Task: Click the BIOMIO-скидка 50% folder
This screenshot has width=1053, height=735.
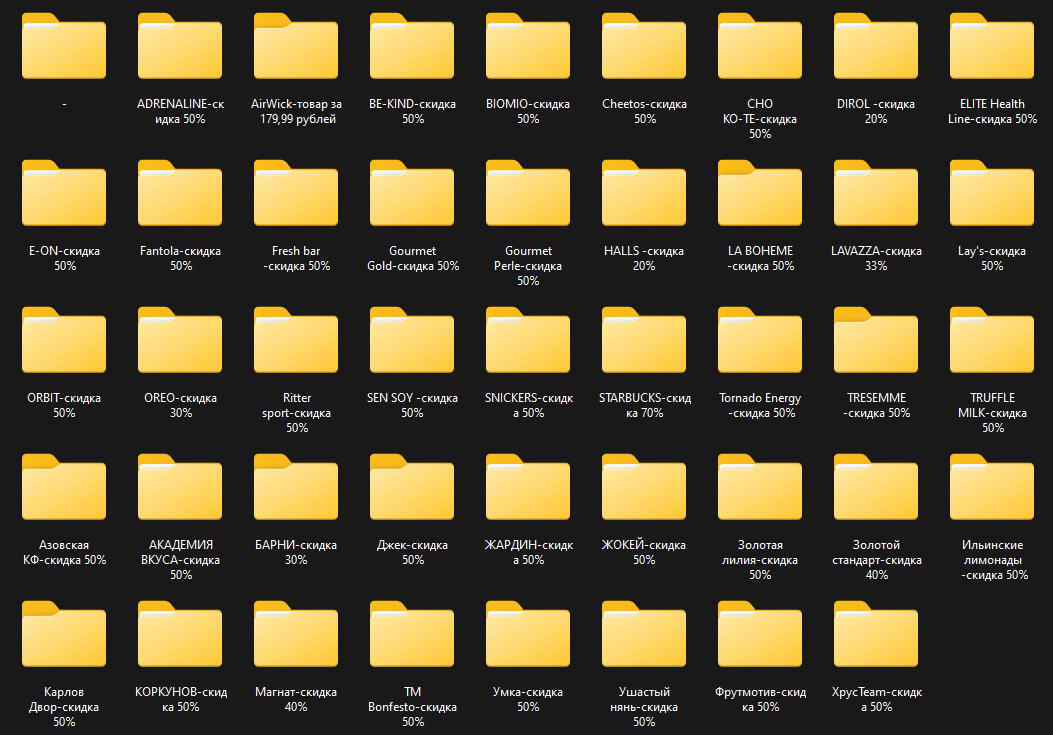Action: [528, 46]
